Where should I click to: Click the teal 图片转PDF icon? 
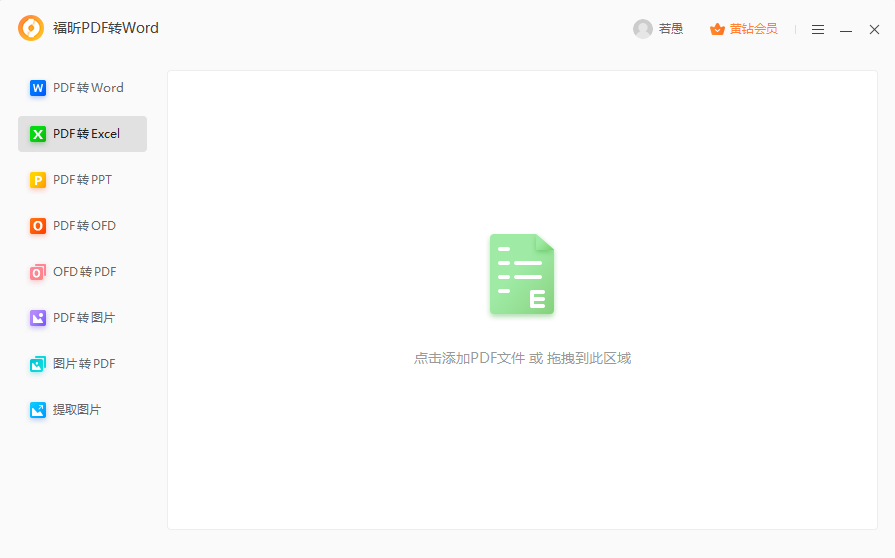click(x=38, y=364)
